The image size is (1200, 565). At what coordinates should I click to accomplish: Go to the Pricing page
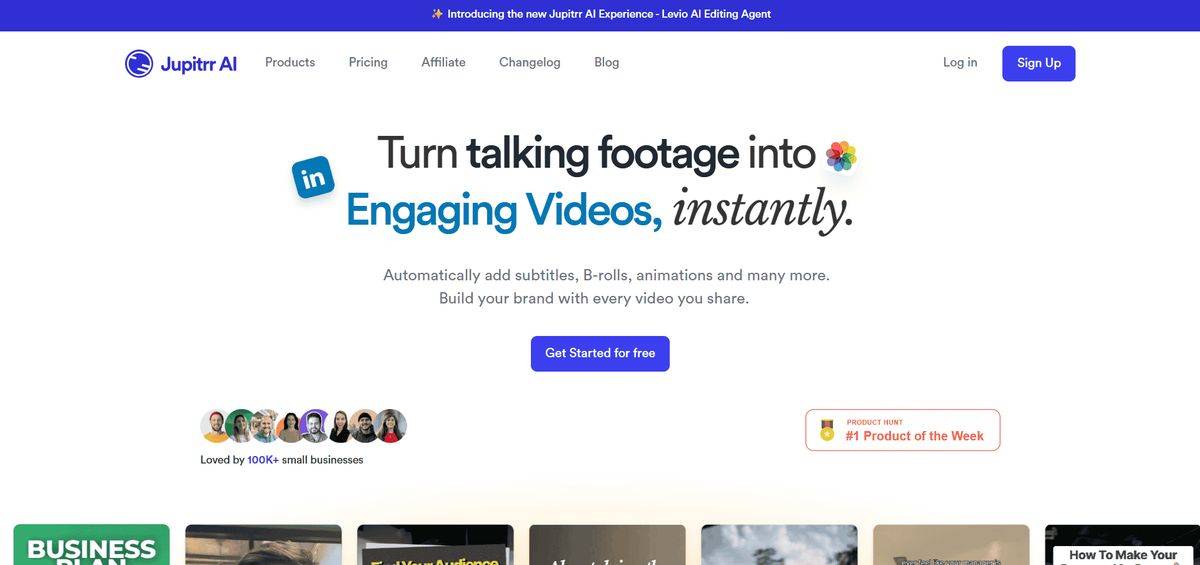(x=368, y=62)
